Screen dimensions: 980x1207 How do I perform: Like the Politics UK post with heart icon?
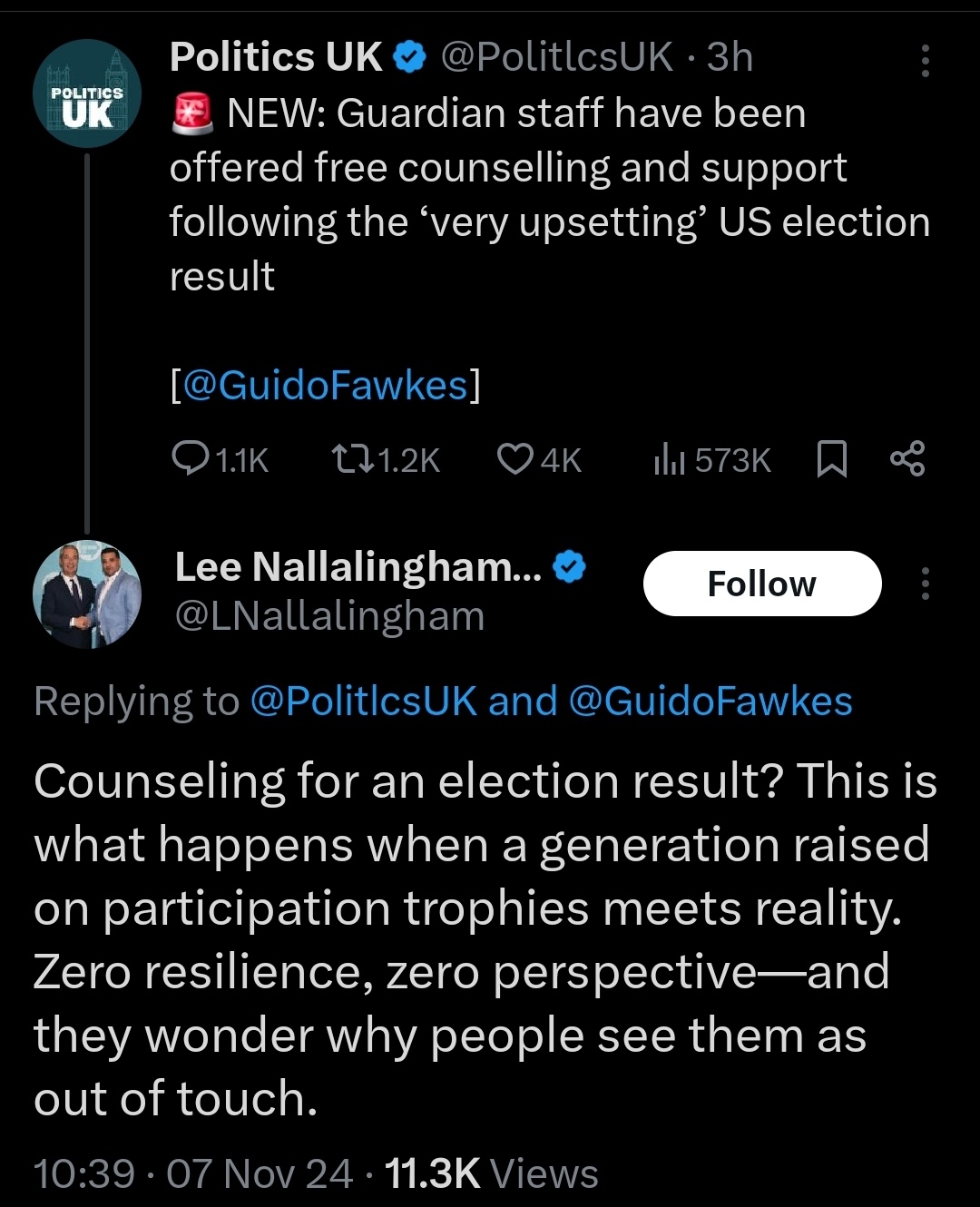(514, 459)
